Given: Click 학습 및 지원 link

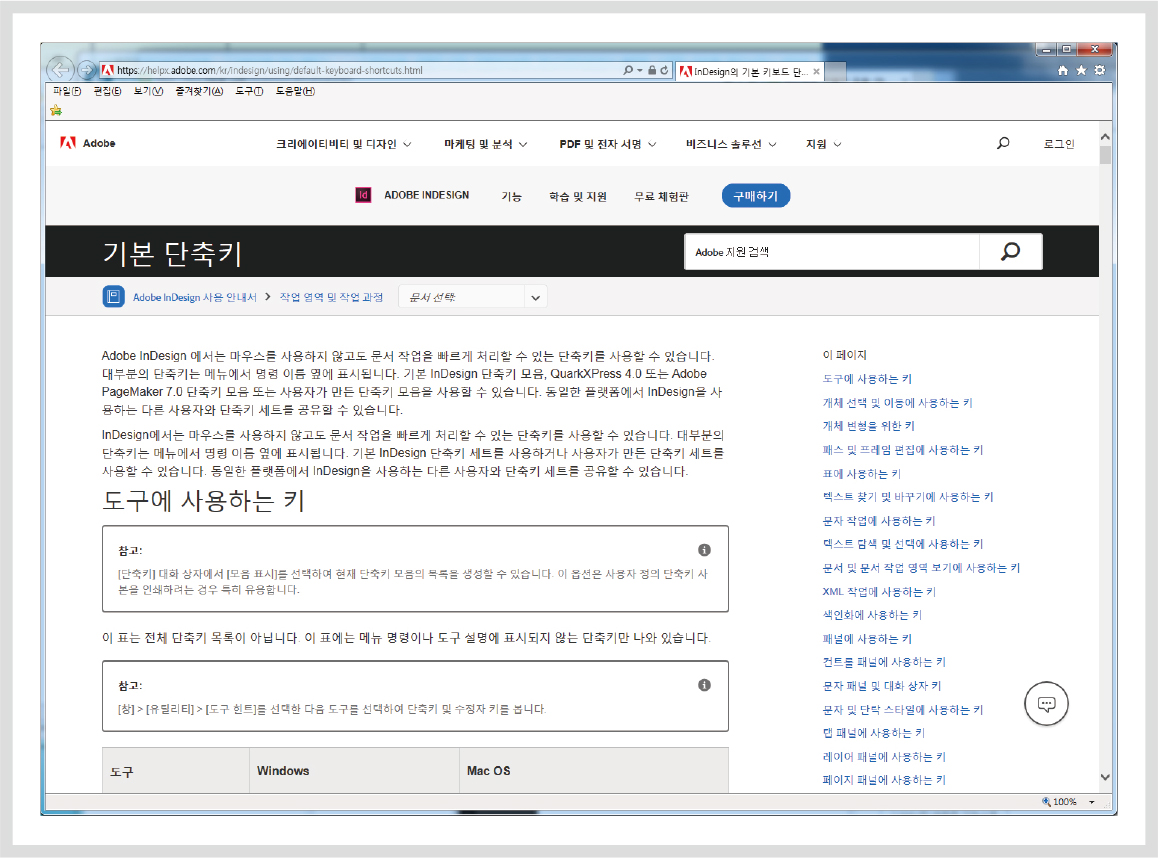Looking at the screenshot, I should pos(578,196).
